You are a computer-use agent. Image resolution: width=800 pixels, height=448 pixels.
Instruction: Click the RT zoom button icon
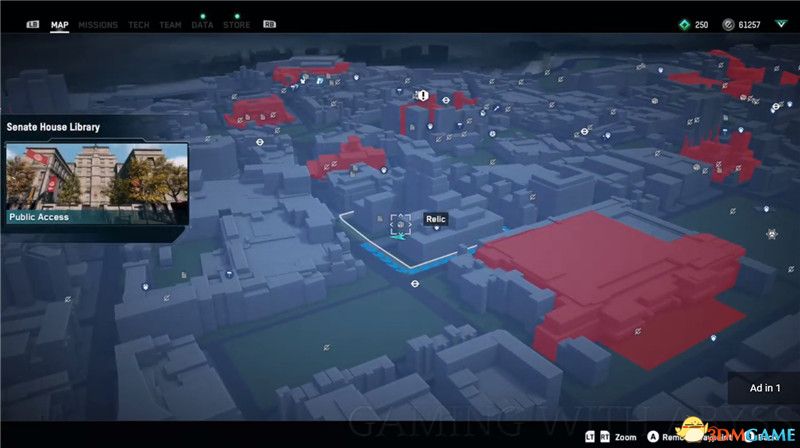(605, 437)
